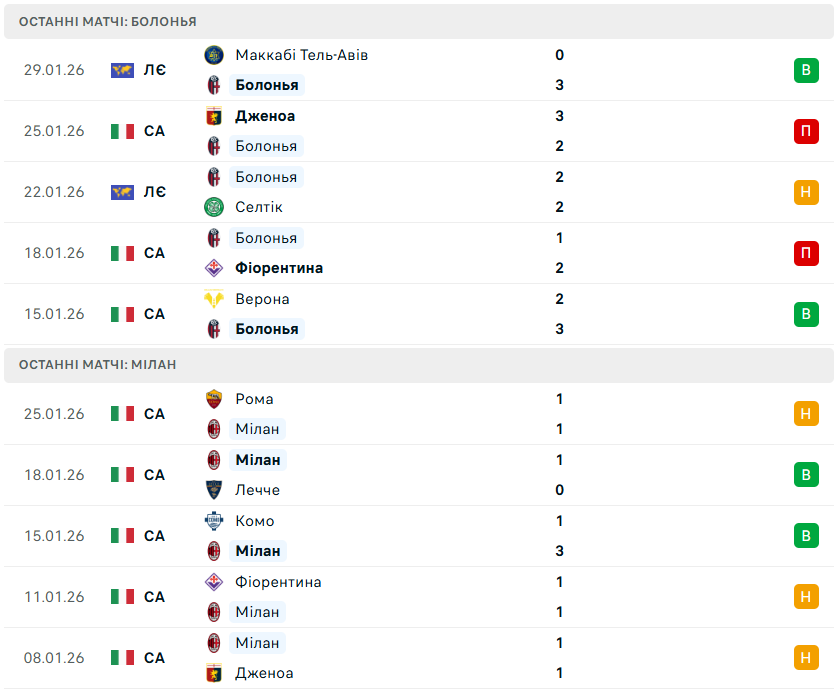The height and width of the screenshot is (692, 837).
Task: Click the green win badge for Milan–Lecce
Action: 806,475
